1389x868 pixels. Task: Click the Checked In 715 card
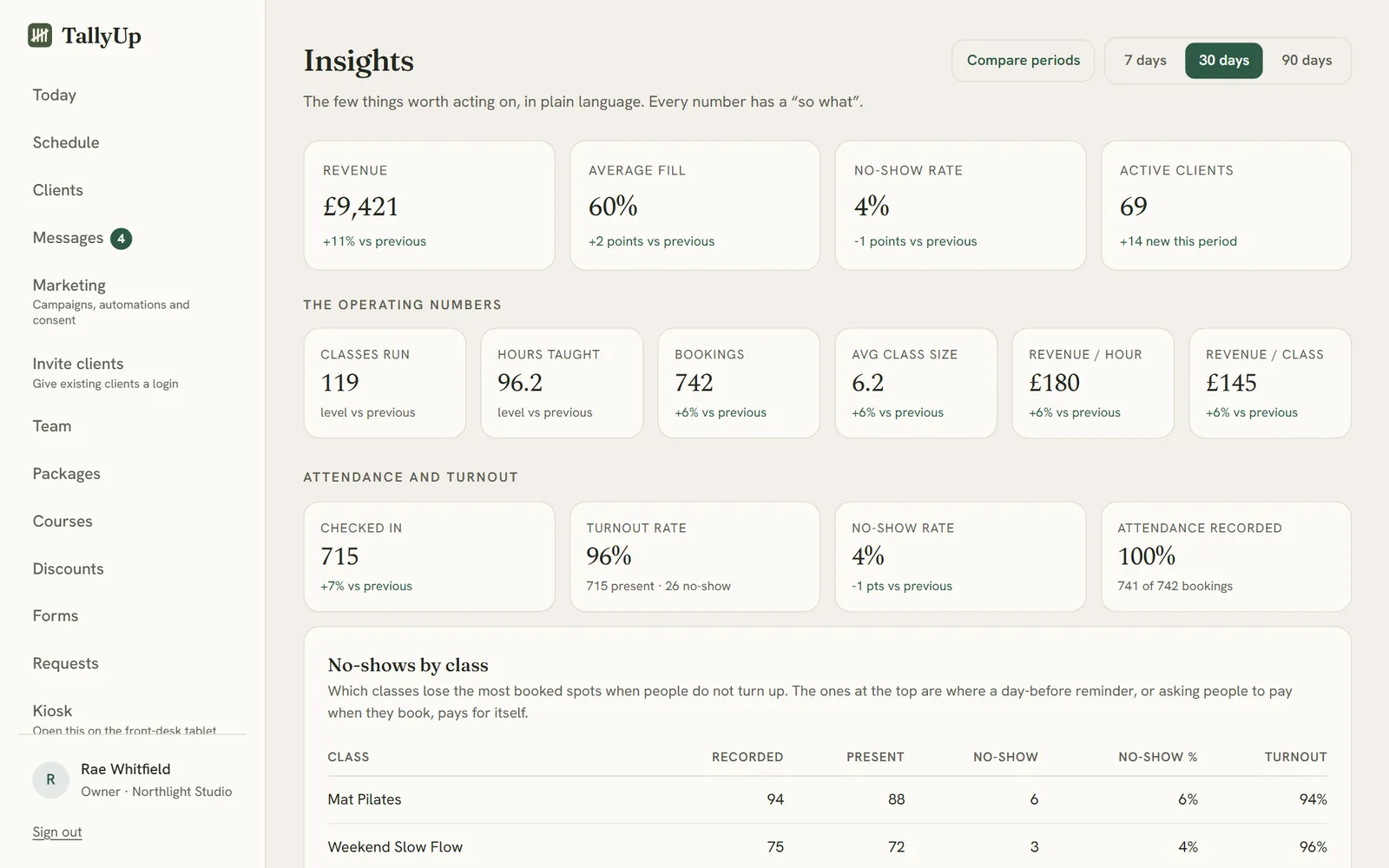pyautogui.click(x=429, y=556)
